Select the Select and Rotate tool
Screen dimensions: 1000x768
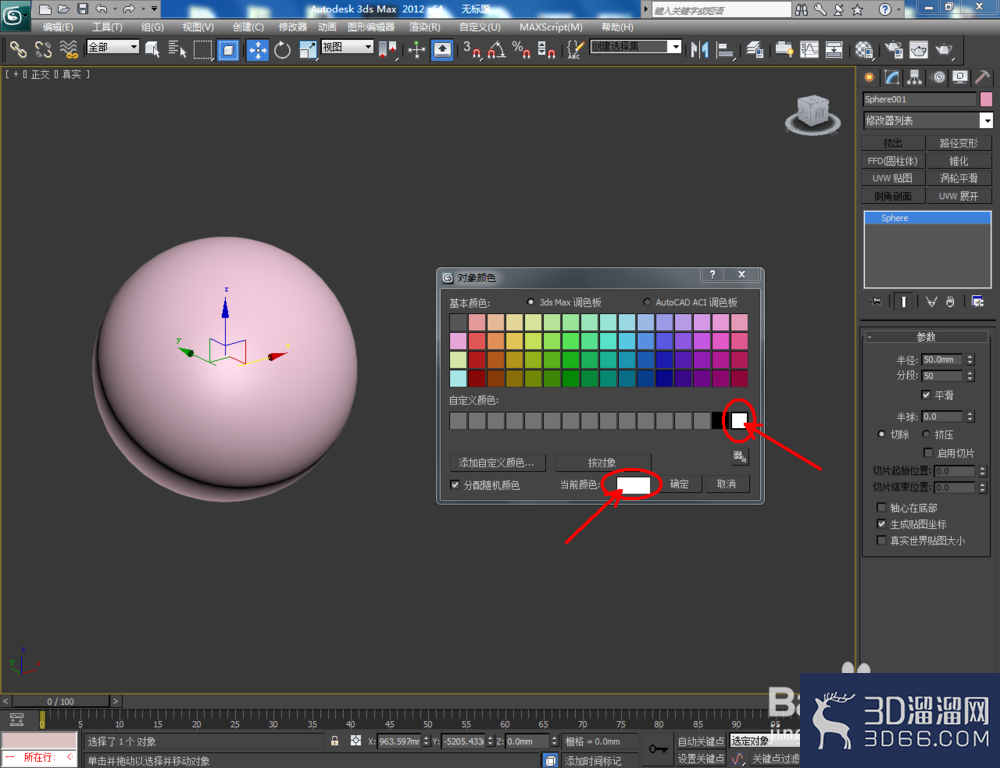point(282,49)
